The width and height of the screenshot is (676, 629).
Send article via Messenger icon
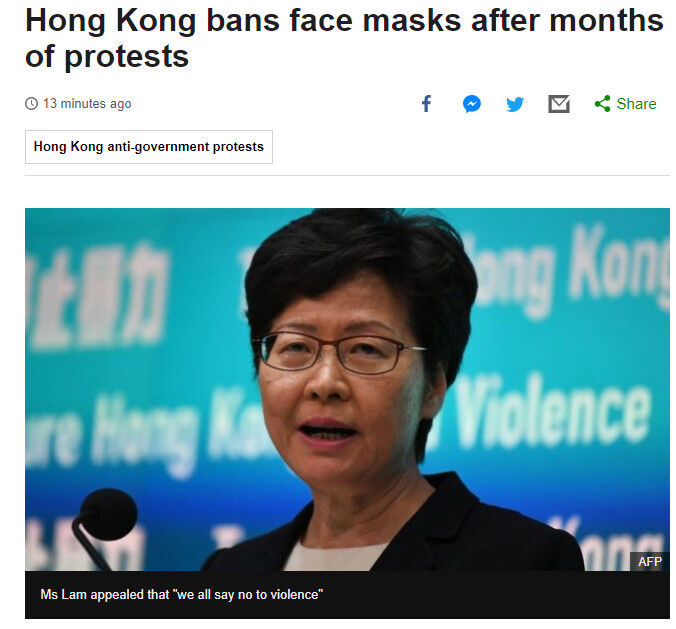click(x=472, y=104)
